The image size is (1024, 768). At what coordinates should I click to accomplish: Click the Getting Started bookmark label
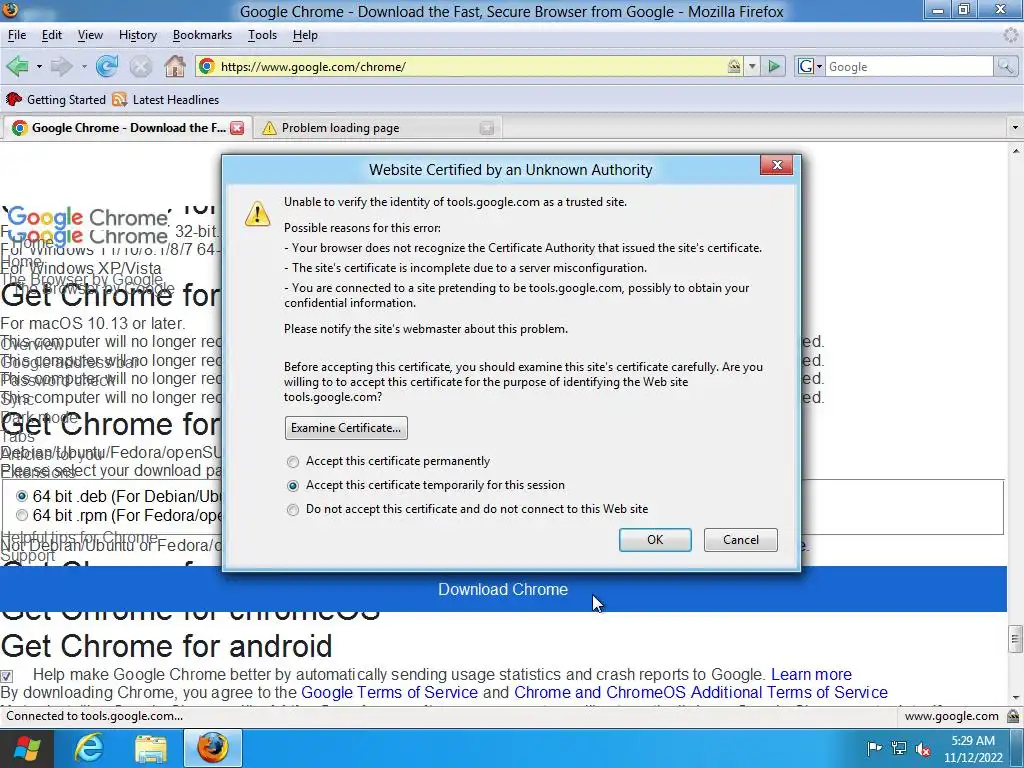66,100
